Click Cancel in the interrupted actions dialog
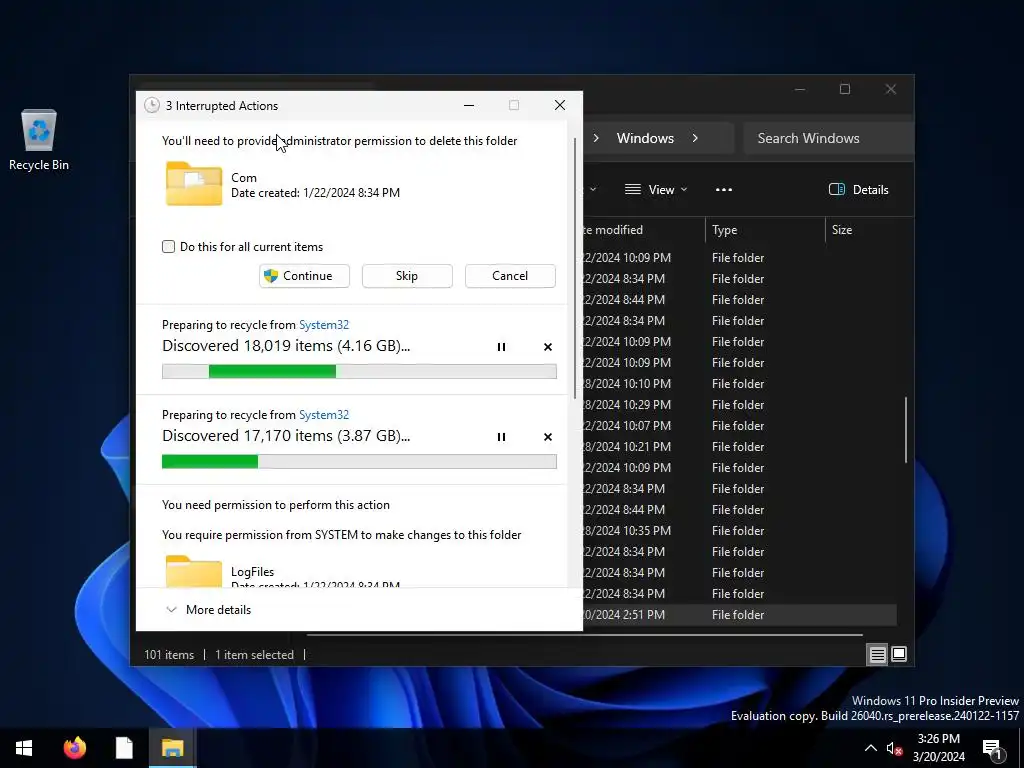 point(510,276)
